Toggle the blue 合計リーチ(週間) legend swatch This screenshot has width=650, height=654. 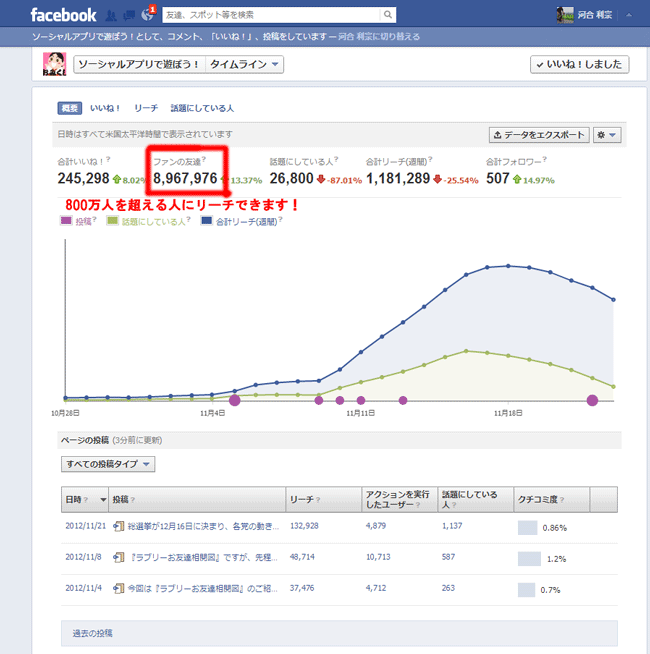point(207,221)
